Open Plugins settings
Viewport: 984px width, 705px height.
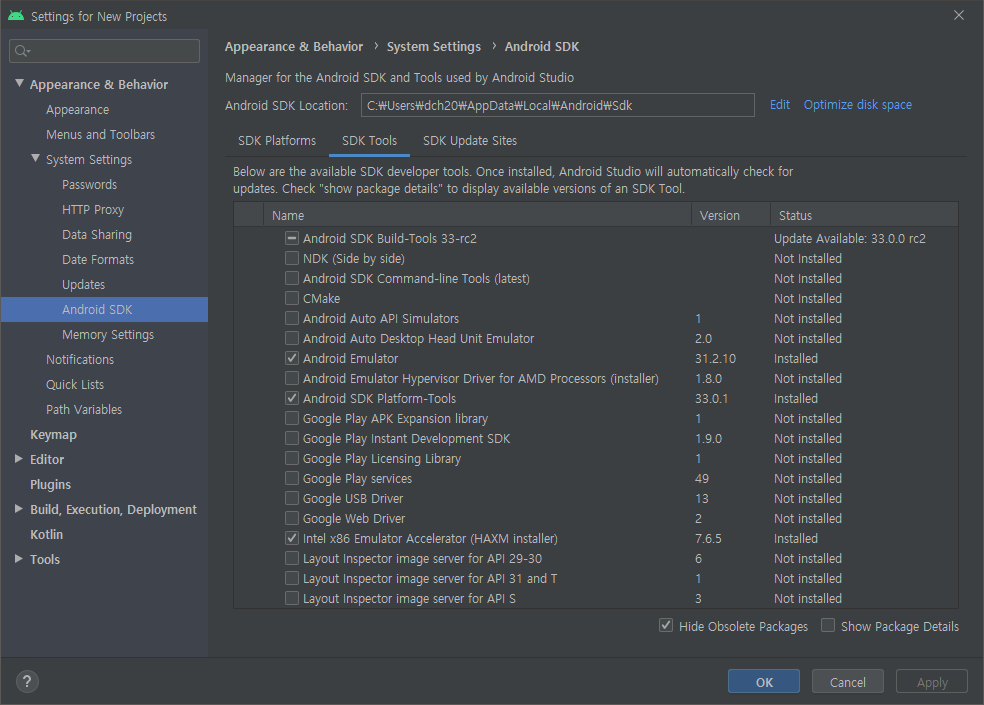50,485
